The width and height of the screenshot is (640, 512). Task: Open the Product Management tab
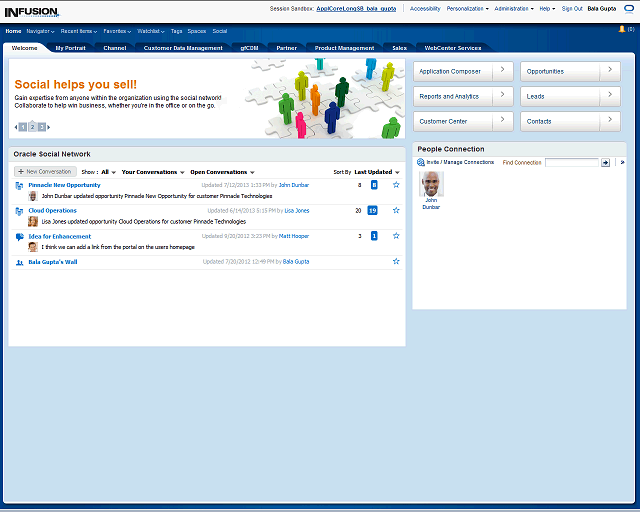[344, 48]
